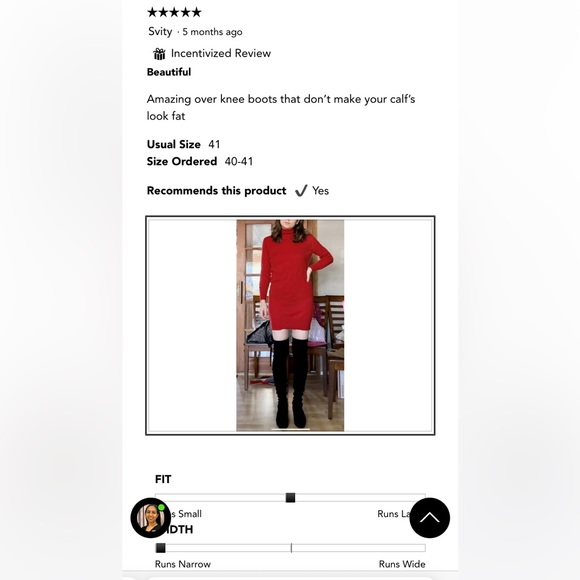
Task: Click the Yes recommendation text
Action: (320, 191)
